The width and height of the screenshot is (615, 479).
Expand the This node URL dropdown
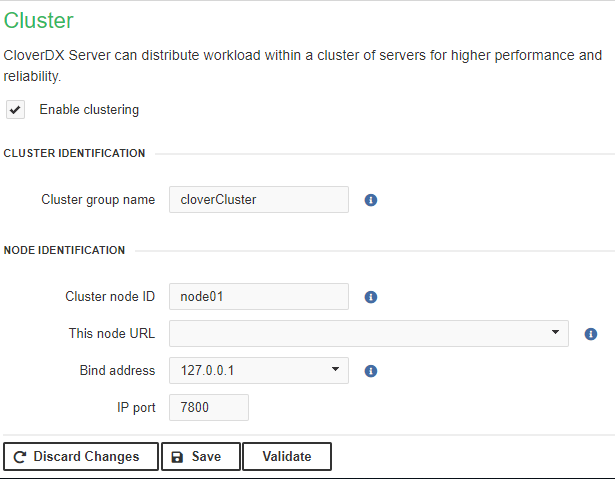[369, 333]
